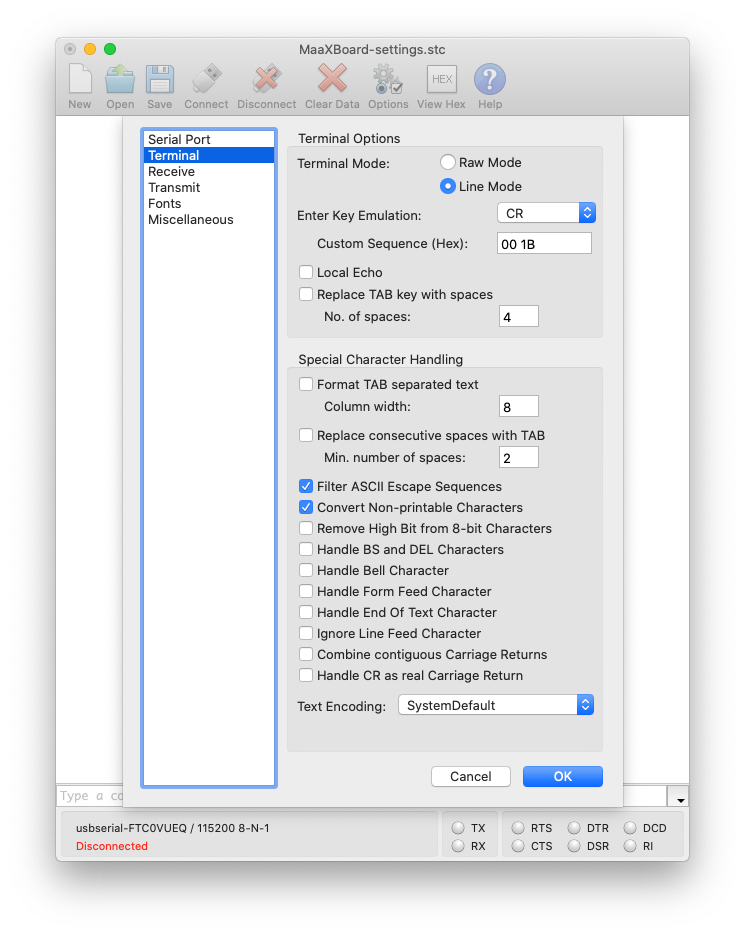Enable Remove High Bit from 8-bit Characters
Image resolution: width=745 pixels, height=935 pixels.
point(306,528)
